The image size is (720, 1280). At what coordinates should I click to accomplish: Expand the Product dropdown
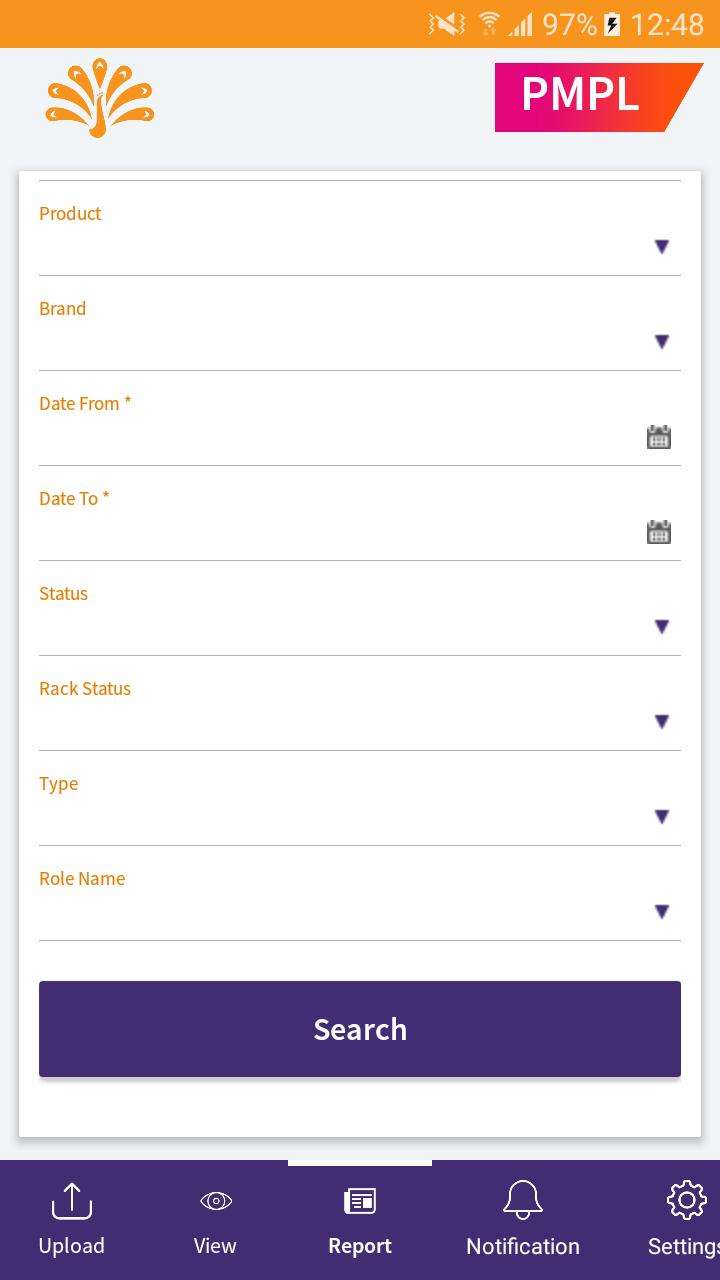pos(661,247)
